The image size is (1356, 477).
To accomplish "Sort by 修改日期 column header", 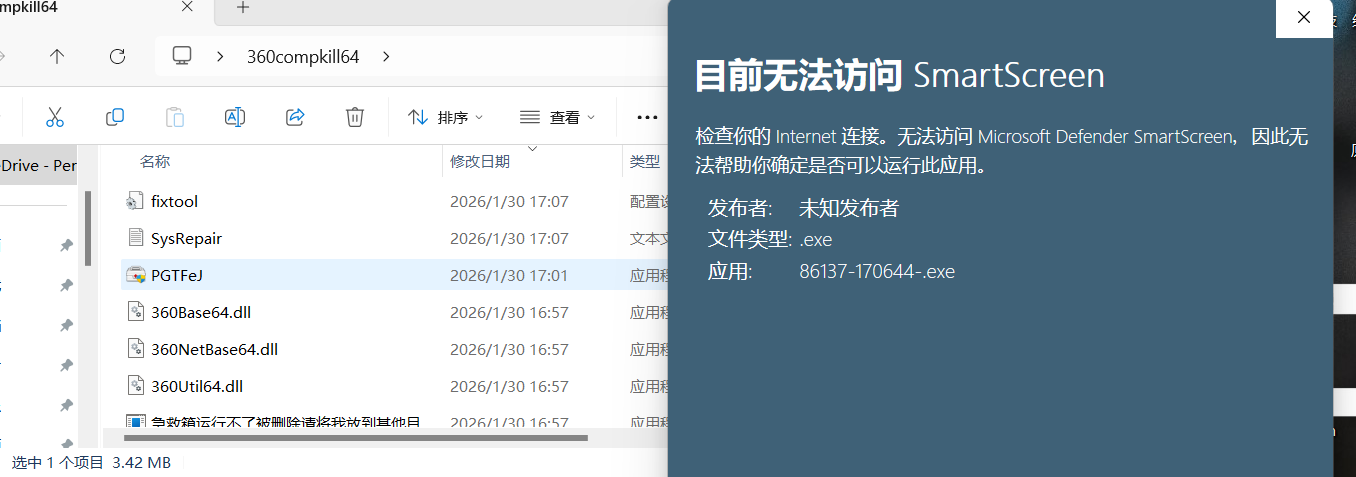I will pyautogui.click(x=480, y=161).
